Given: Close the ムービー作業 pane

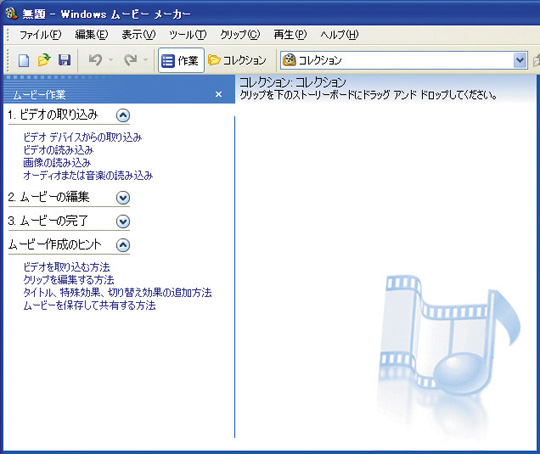Looking at the screenshot, I should point(218,94).
